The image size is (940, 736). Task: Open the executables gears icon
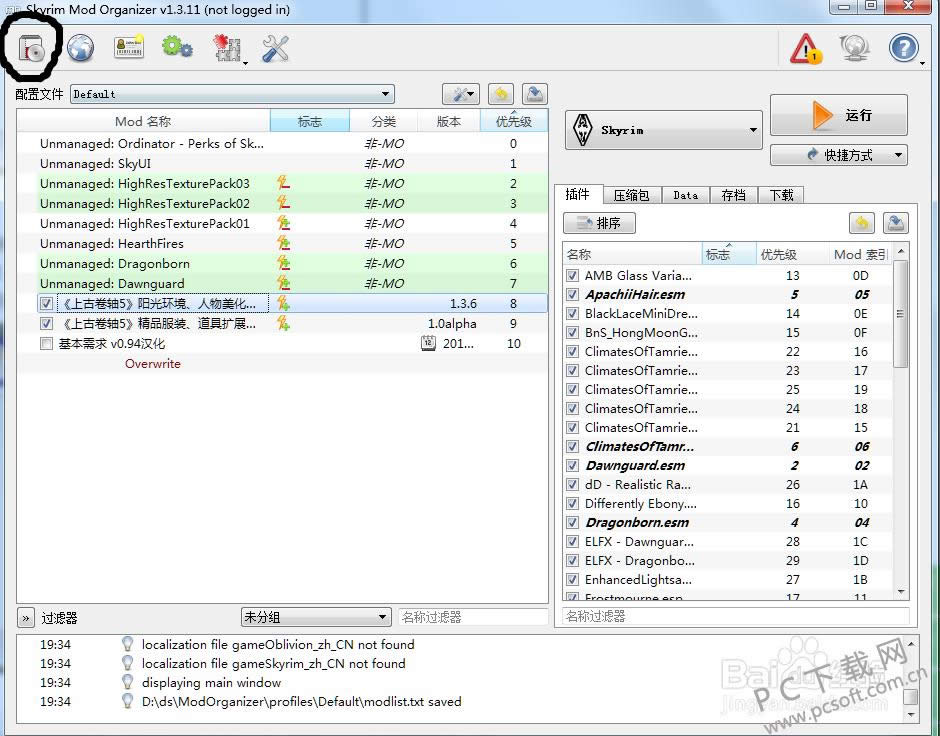pos(177,48)
